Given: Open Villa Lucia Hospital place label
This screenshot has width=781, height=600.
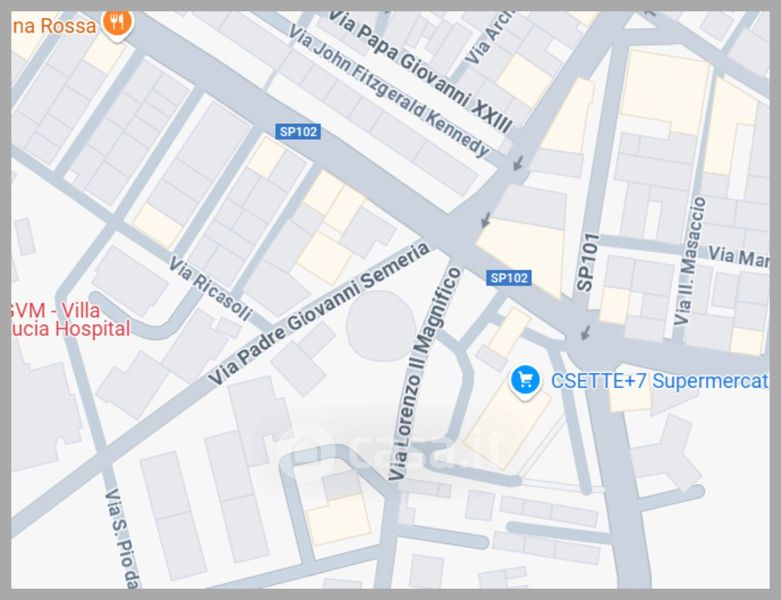Looking at the screenshot, I should click(x=71, y=320).
